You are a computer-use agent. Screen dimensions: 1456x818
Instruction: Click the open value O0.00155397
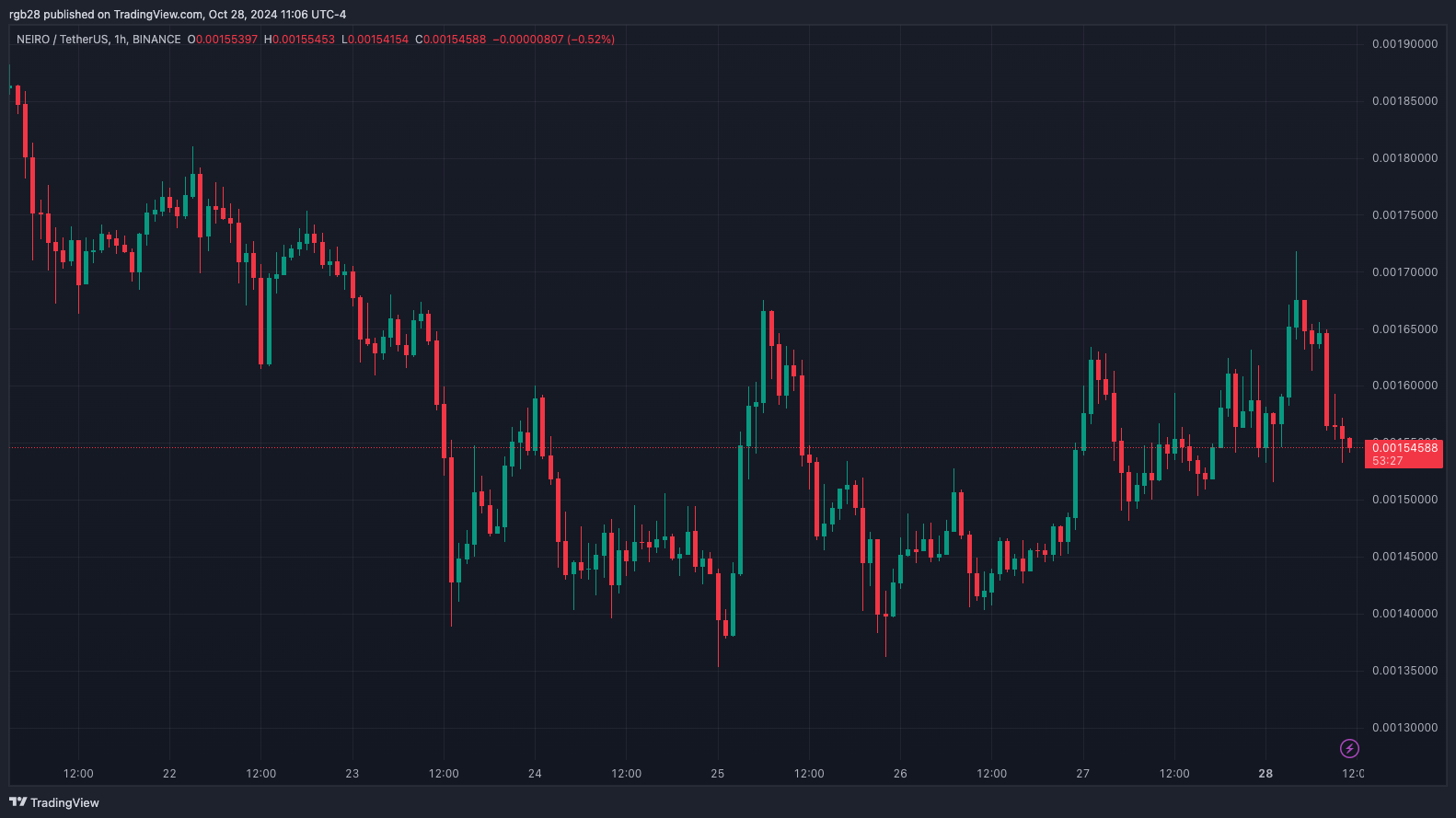click(223, 40)
